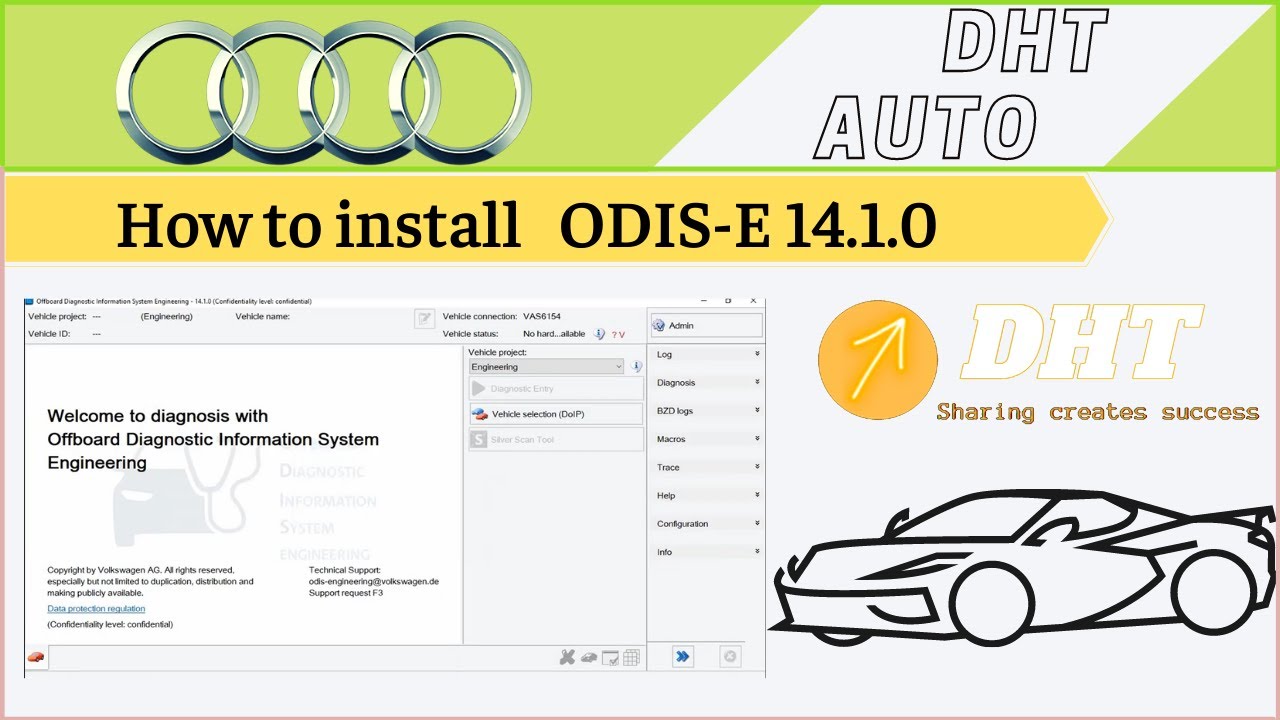Expand the Trace section

707,467
